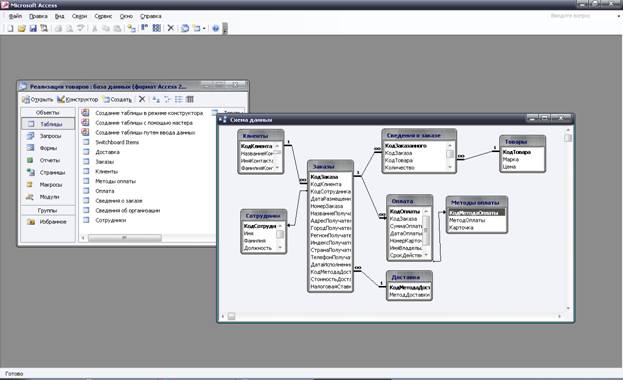Select Таблицы in Objects pane

(x=48, y=124)
